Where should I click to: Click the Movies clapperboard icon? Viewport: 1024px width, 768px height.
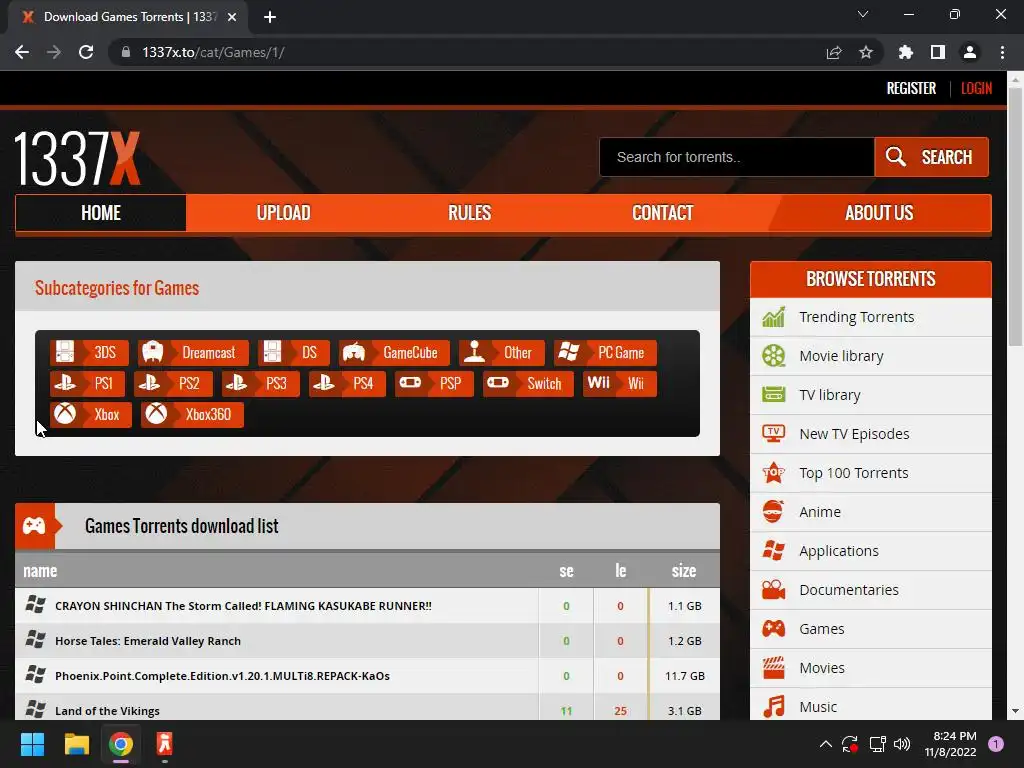[774, 667]
